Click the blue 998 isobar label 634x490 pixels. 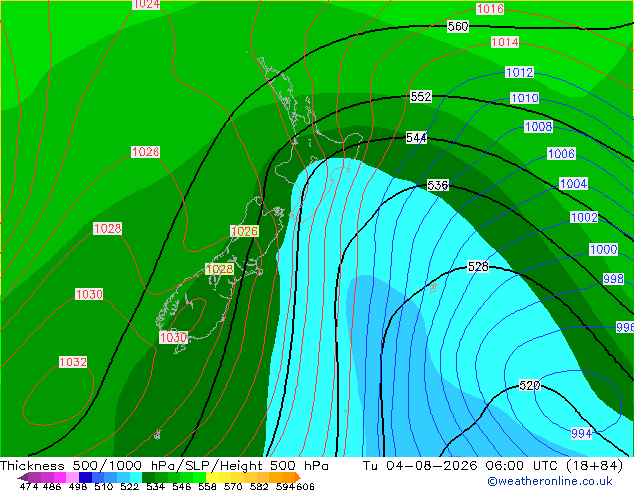[x=613, y=279]
